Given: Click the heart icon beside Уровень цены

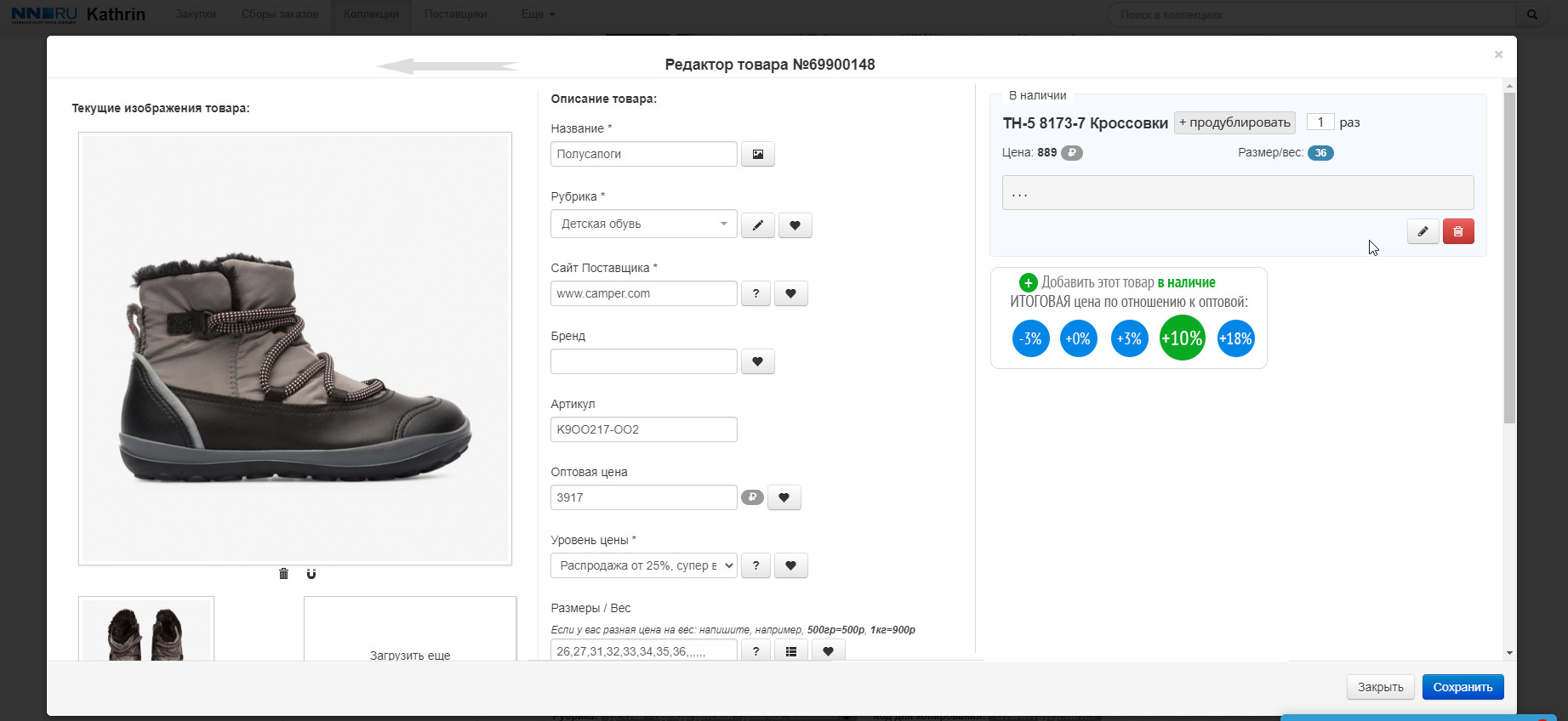Looking at the screenshot, I should coord(790,565).
